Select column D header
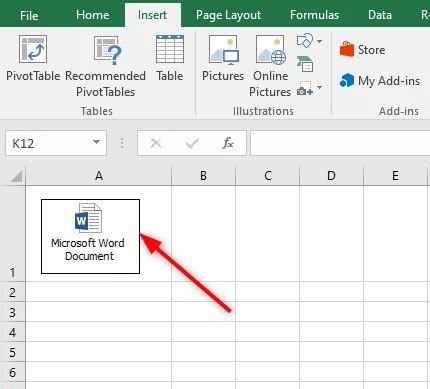Viewport: 430px width, 389px height. tap(331, 176)
